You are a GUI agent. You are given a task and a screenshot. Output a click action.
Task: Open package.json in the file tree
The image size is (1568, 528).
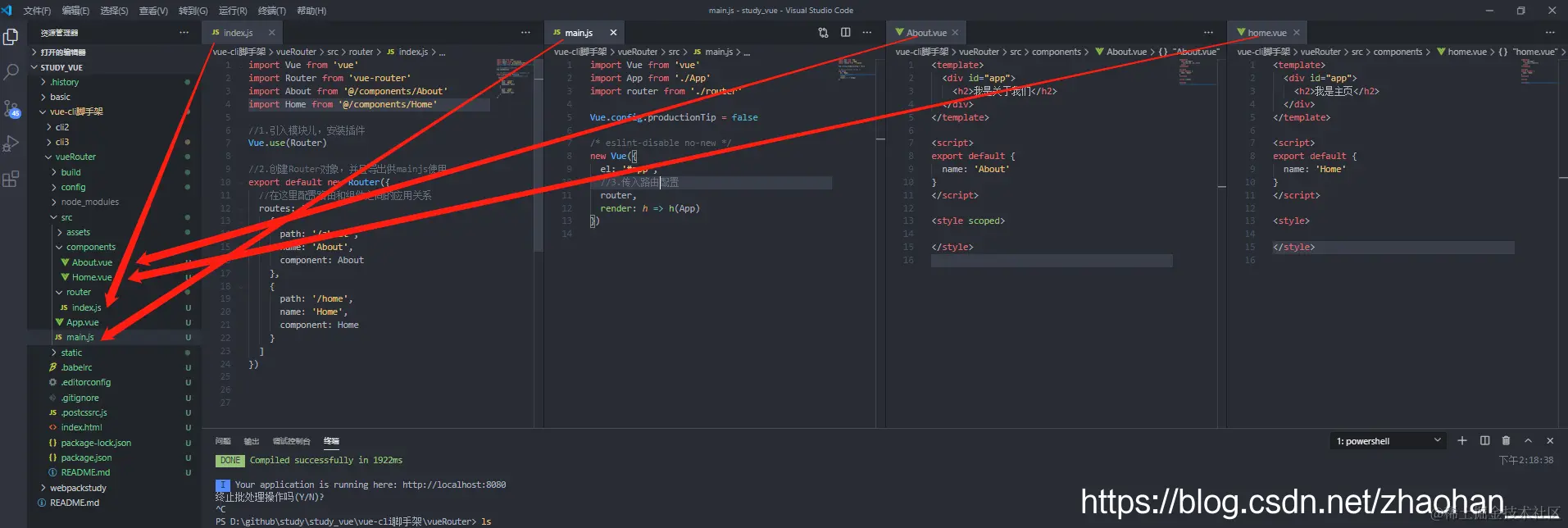[x=114, y=457]
